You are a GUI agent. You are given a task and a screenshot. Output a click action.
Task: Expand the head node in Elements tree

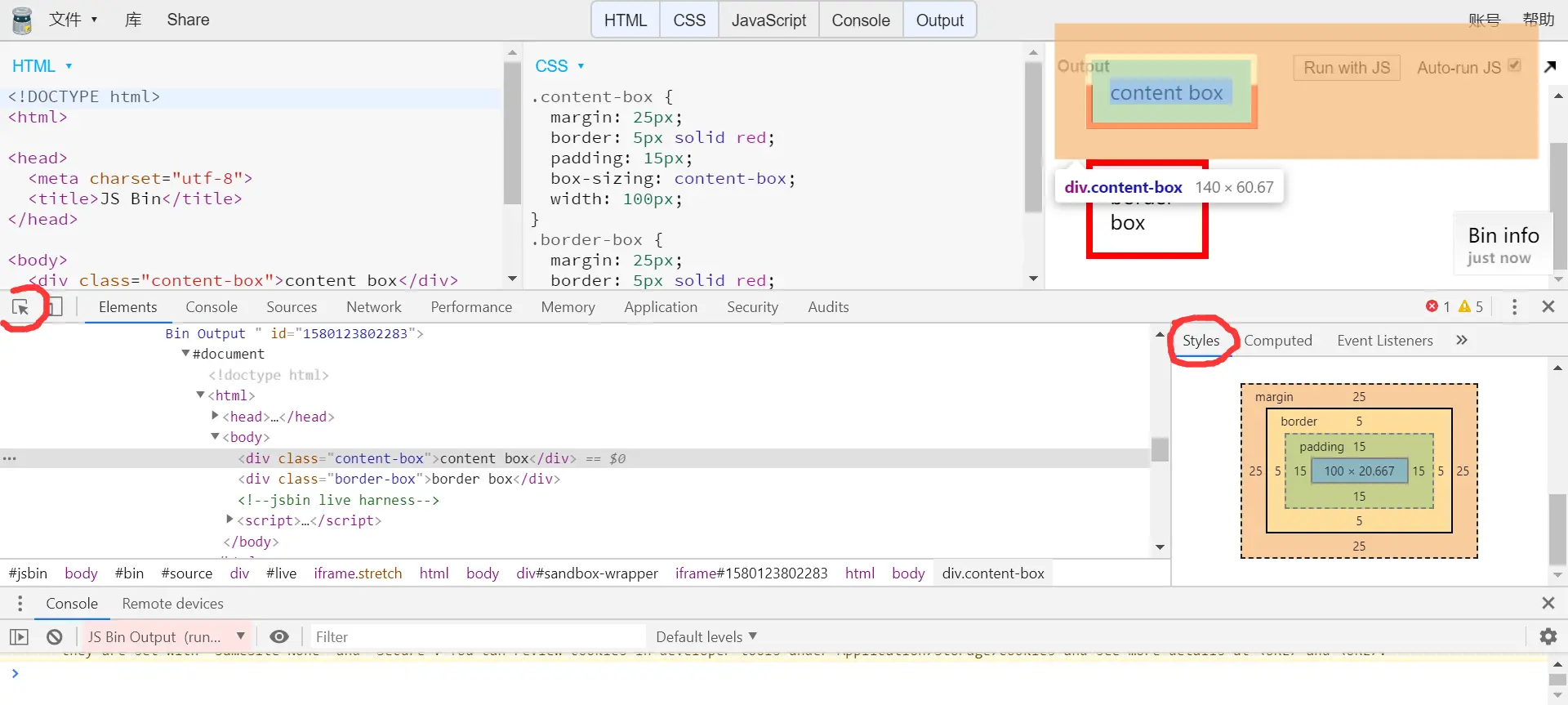coord(215,416)
